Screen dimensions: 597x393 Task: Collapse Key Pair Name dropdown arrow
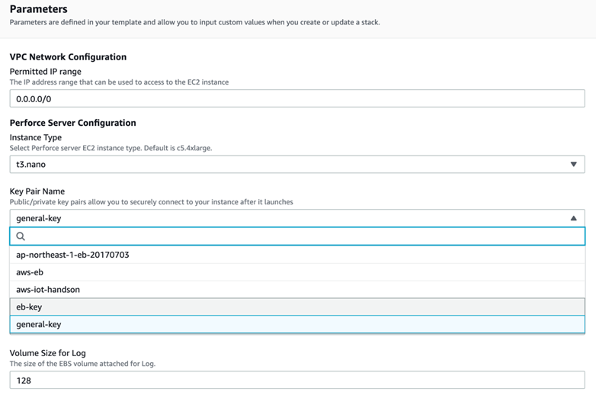(573, 218)
